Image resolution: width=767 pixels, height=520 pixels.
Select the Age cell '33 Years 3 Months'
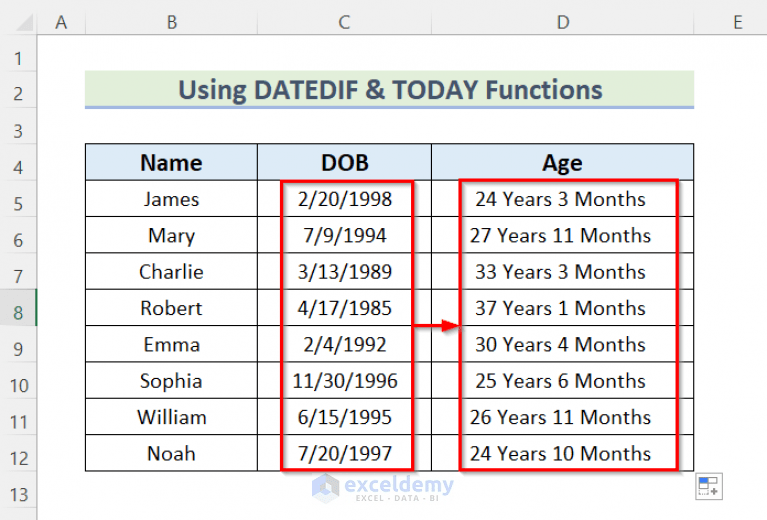point(563,271)
